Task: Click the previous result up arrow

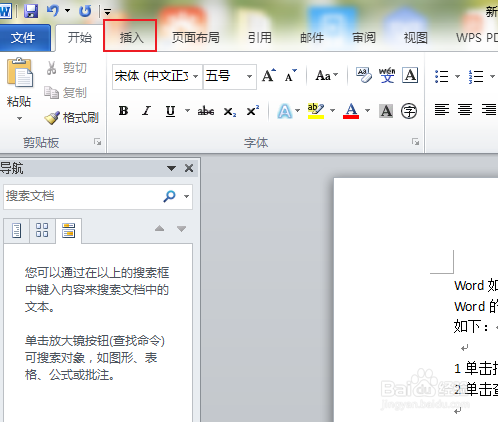Action: [x=160, y=229]
